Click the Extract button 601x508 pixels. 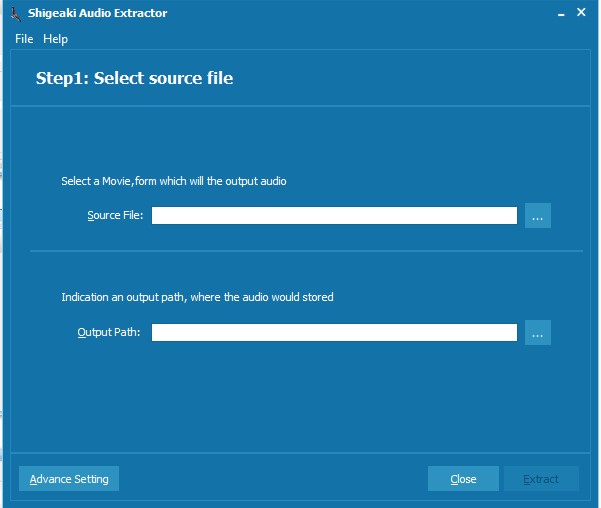[541, 478]
